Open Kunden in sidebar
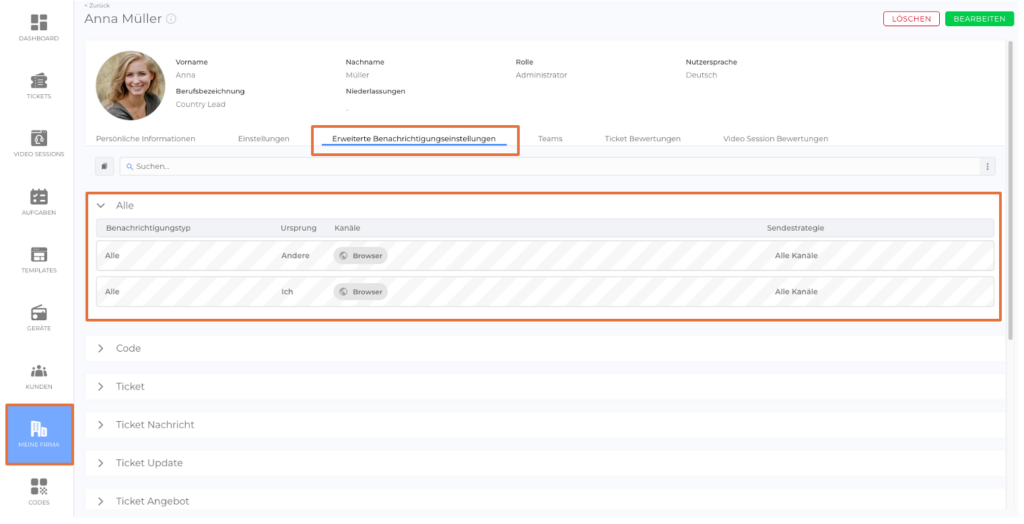The height and width of the screenshot is (524, 1024). 39,371
